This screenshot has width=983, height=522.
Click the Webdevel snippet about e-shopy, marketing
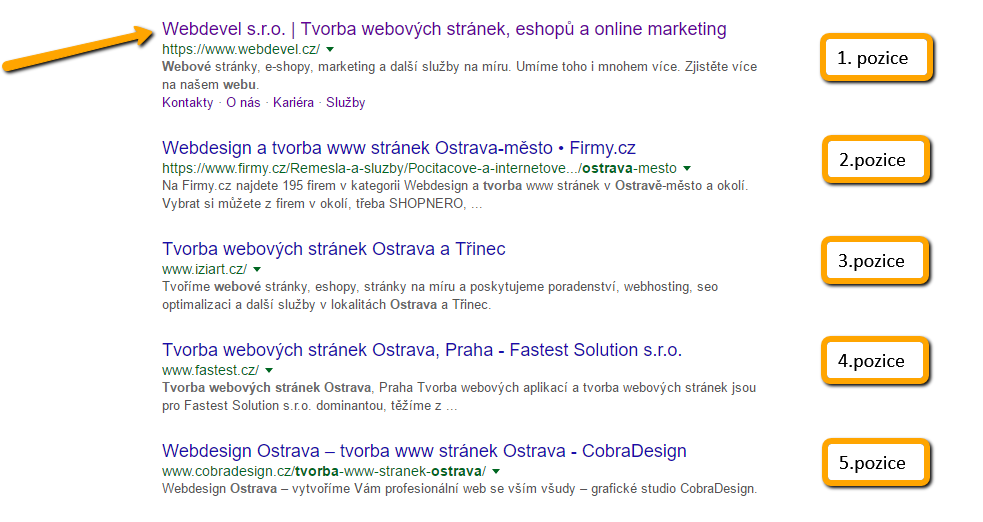(x=460, y=75)
